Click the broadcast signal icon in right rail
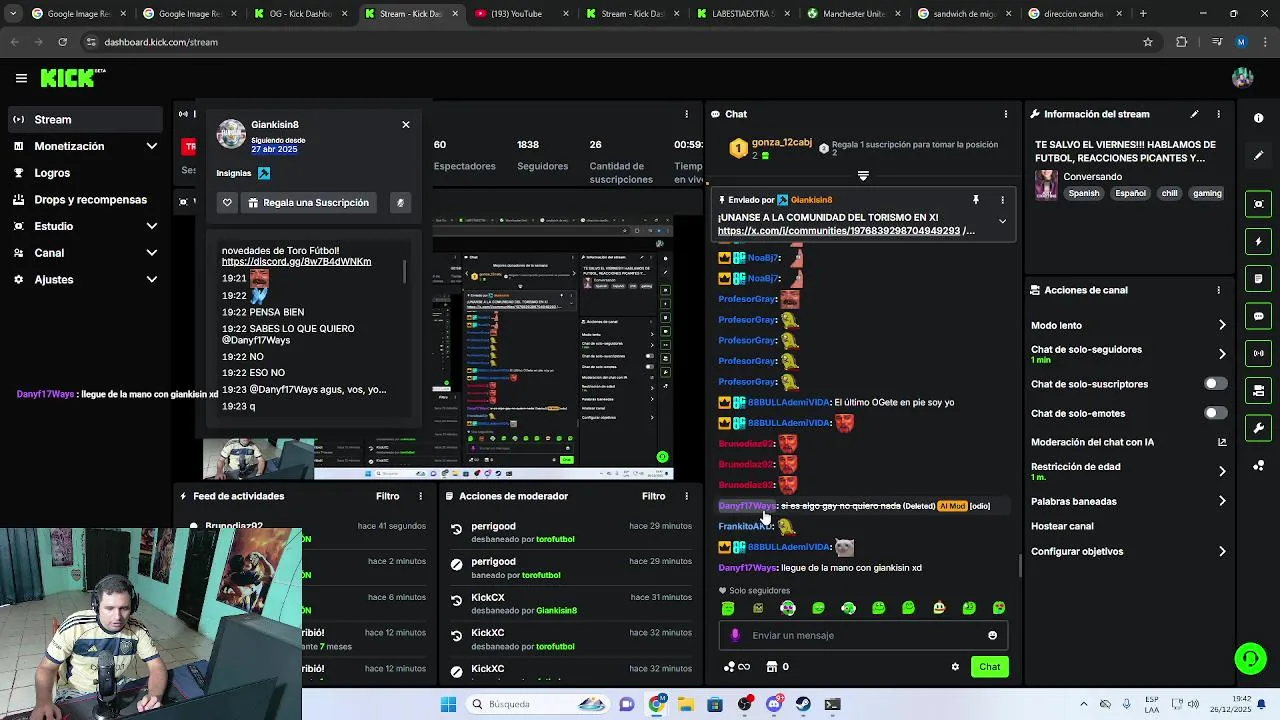1280x720 pixels. click(1258, 353)
